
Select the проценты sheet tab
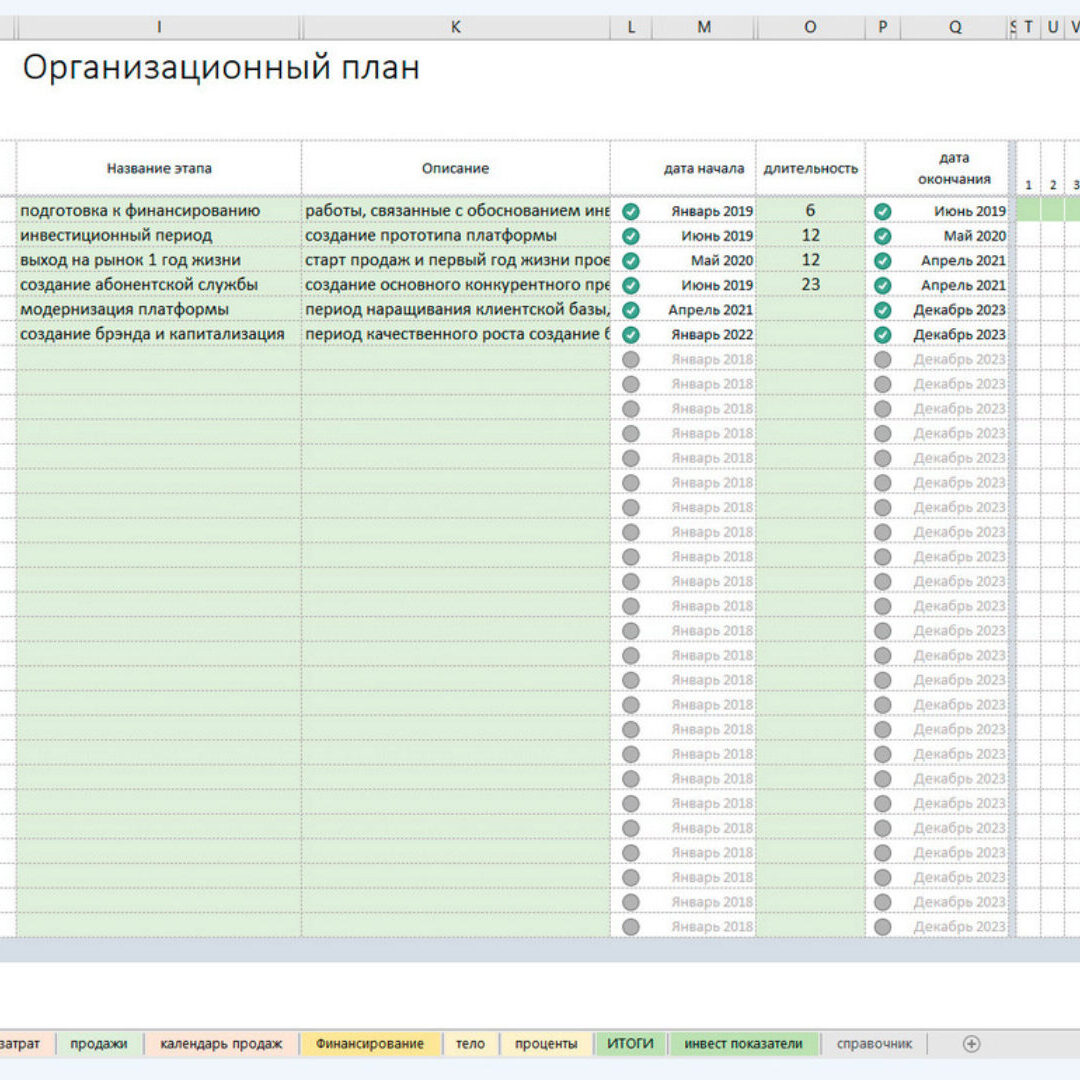(x=546, y=1043)
